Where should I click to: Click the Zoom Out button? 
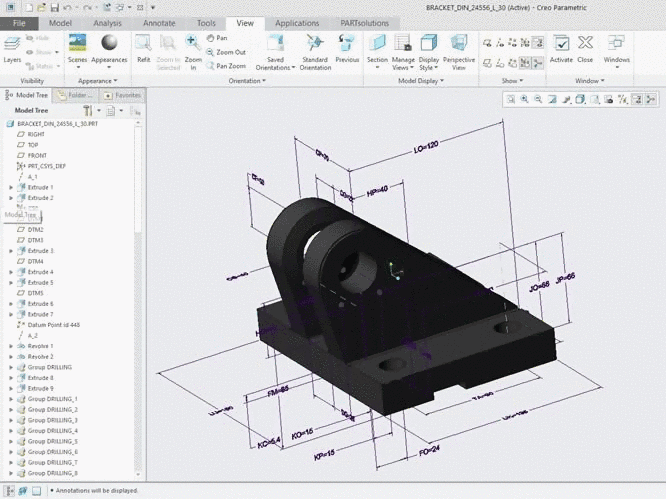(225, 52)
